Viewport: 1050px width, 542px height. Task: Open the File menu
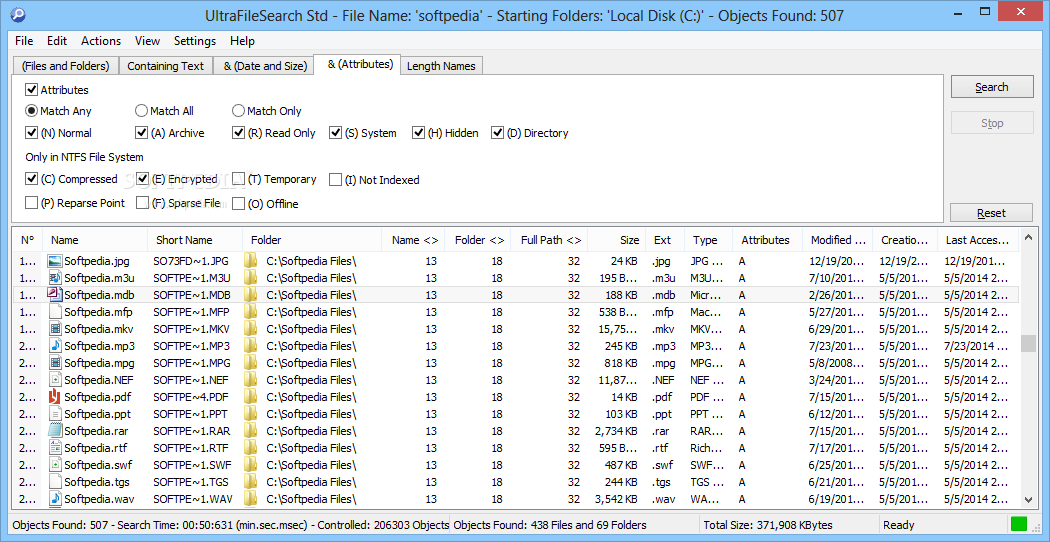[x=24, y=41]
